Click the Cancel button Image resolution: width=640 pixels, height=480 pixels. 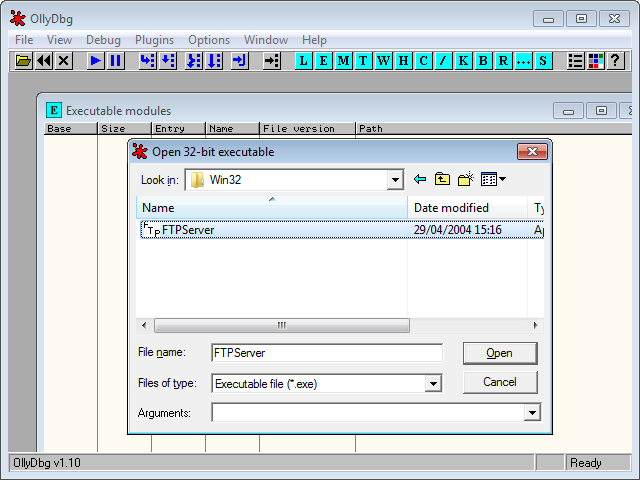(x=499, y=382)
